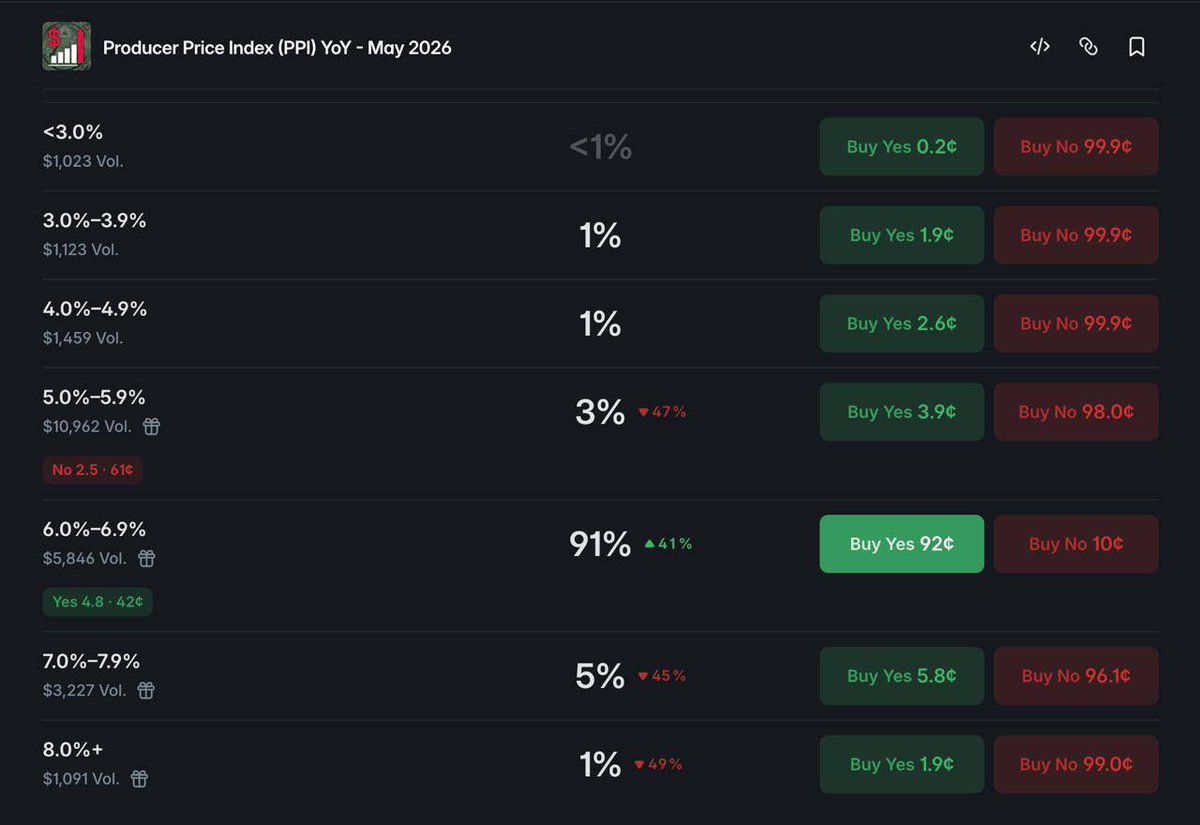
Task: Open the 'Yes 4.8 · 42¢' position tag
Action: pyautogui.click(x=97, y=602)
